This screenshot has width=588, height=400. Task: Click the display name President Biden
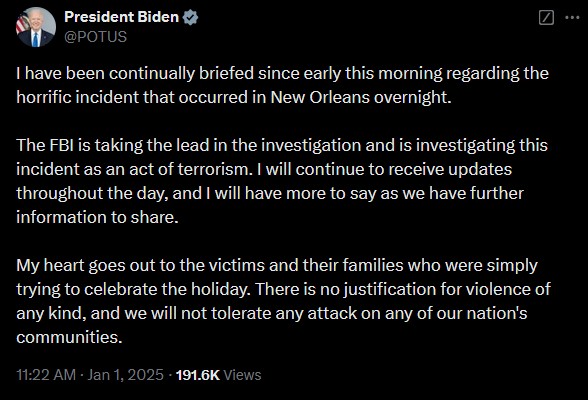tap(122, 17)
